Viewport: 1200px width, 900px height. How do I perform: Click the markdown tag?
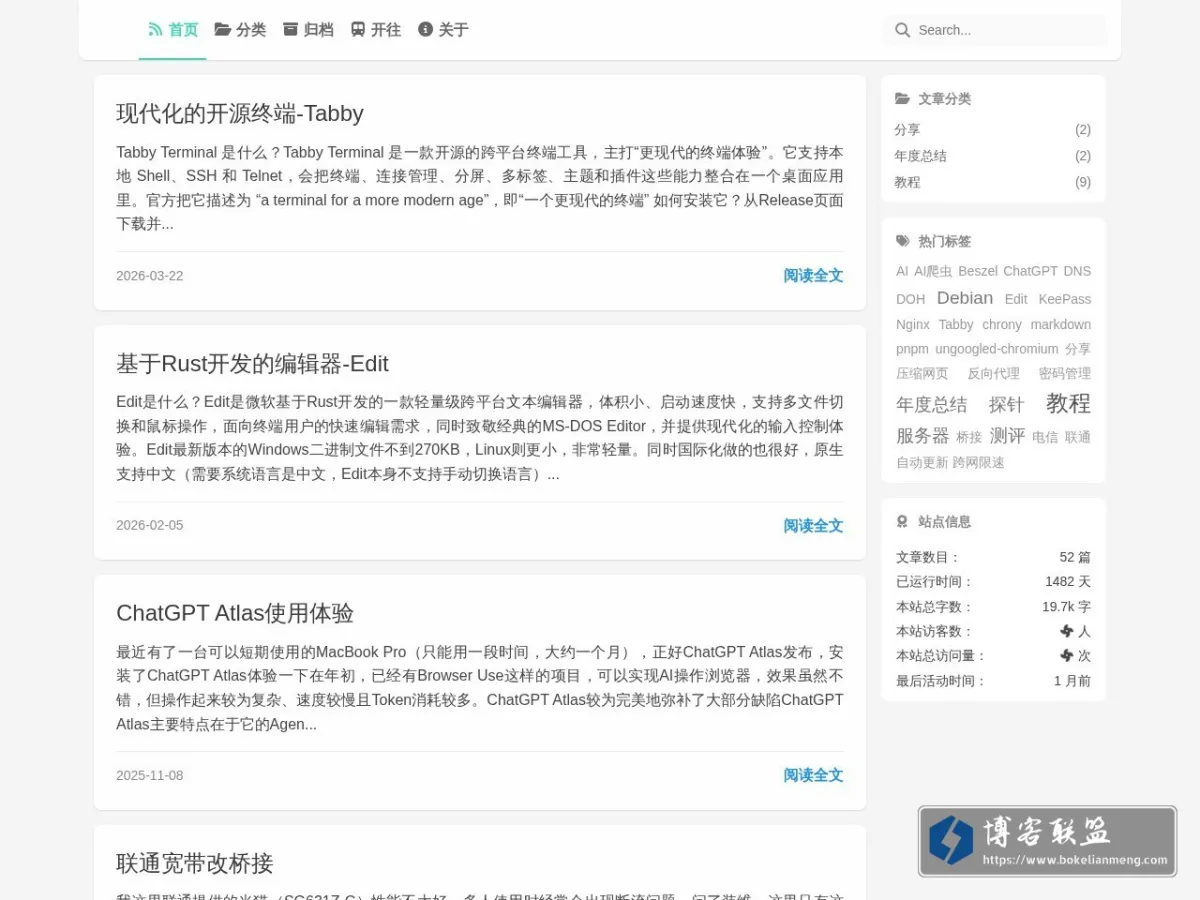(1061, 324)
